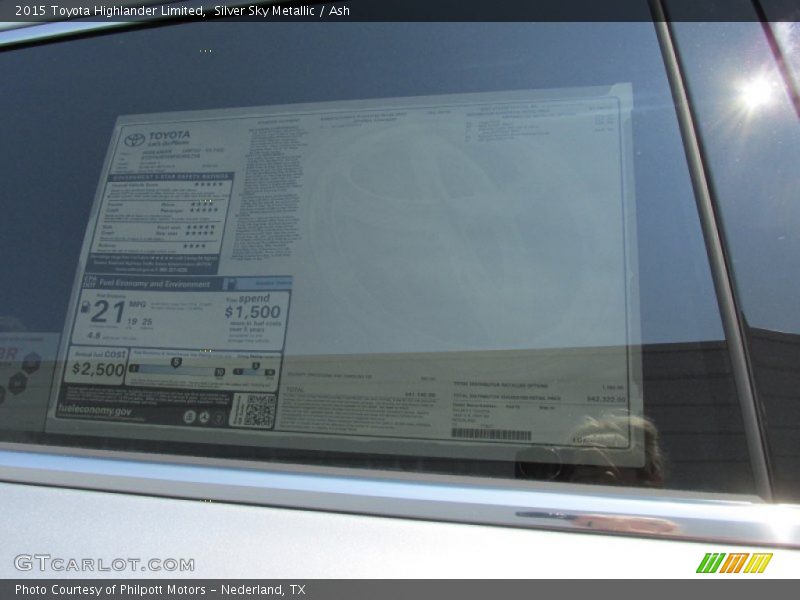Click the $2,500 annual fuel cost box
The height and width of the screenshot is (600, 800).
97,368
